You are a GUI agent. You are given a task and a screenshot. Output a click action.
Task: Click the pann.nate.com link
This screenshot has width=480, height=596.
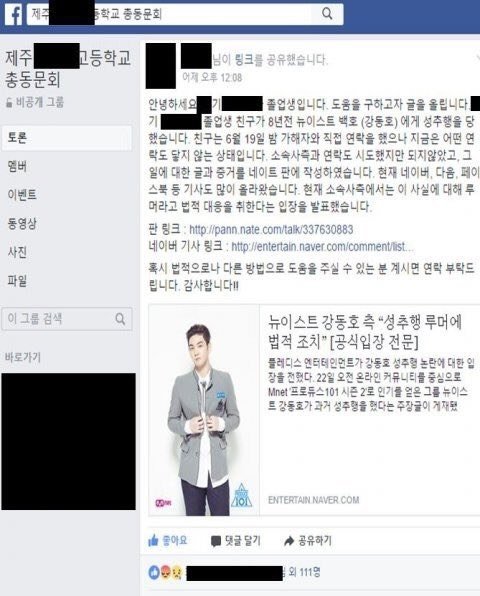271,230
